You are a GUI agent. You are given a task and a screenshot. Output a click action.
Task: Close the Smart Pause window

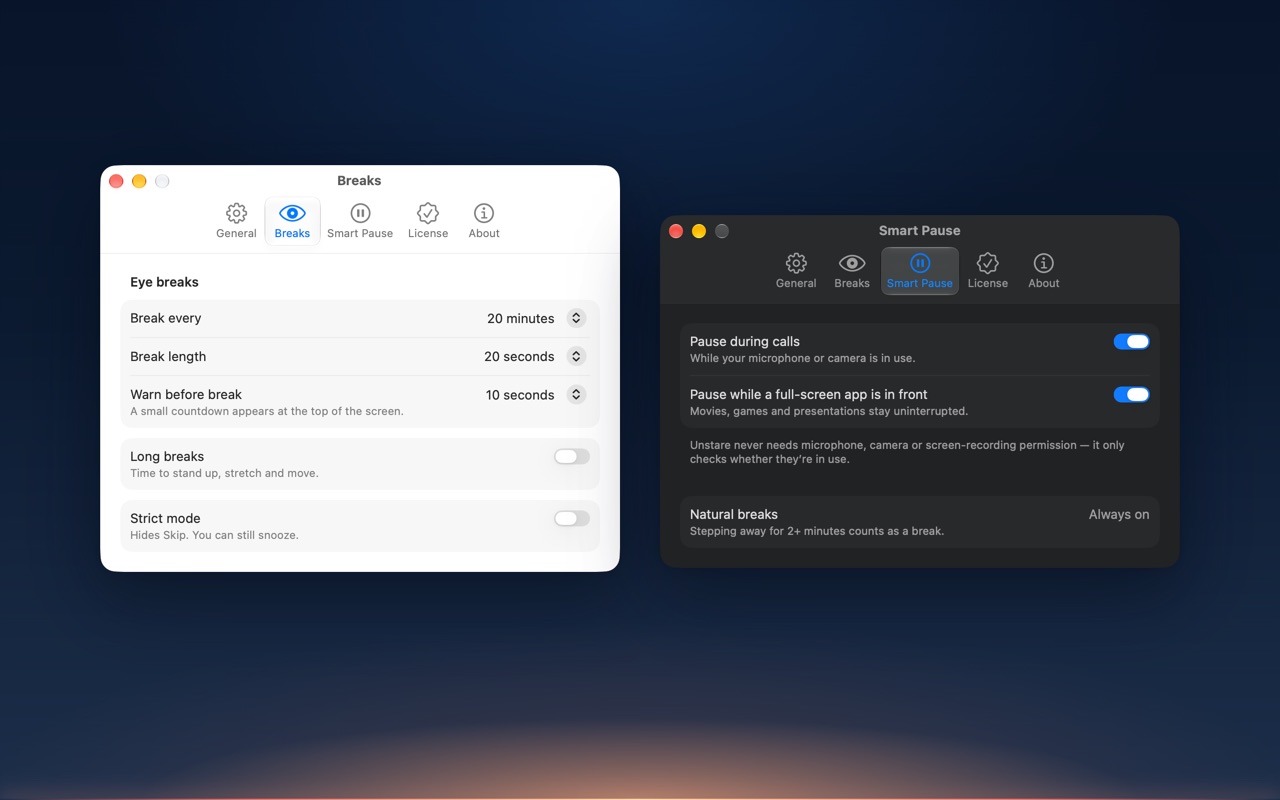(676, 231)
